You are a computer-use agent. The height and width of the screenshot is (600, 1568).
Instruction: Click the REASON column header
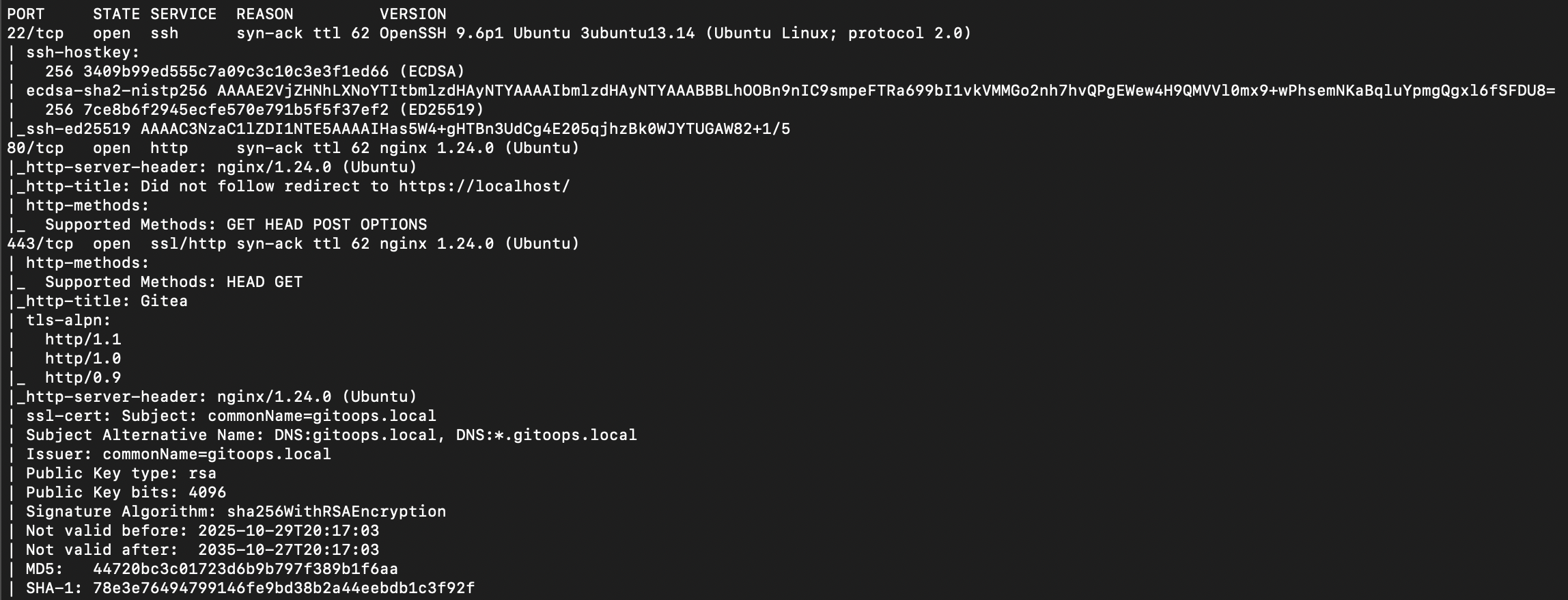[x=264, y=14]
